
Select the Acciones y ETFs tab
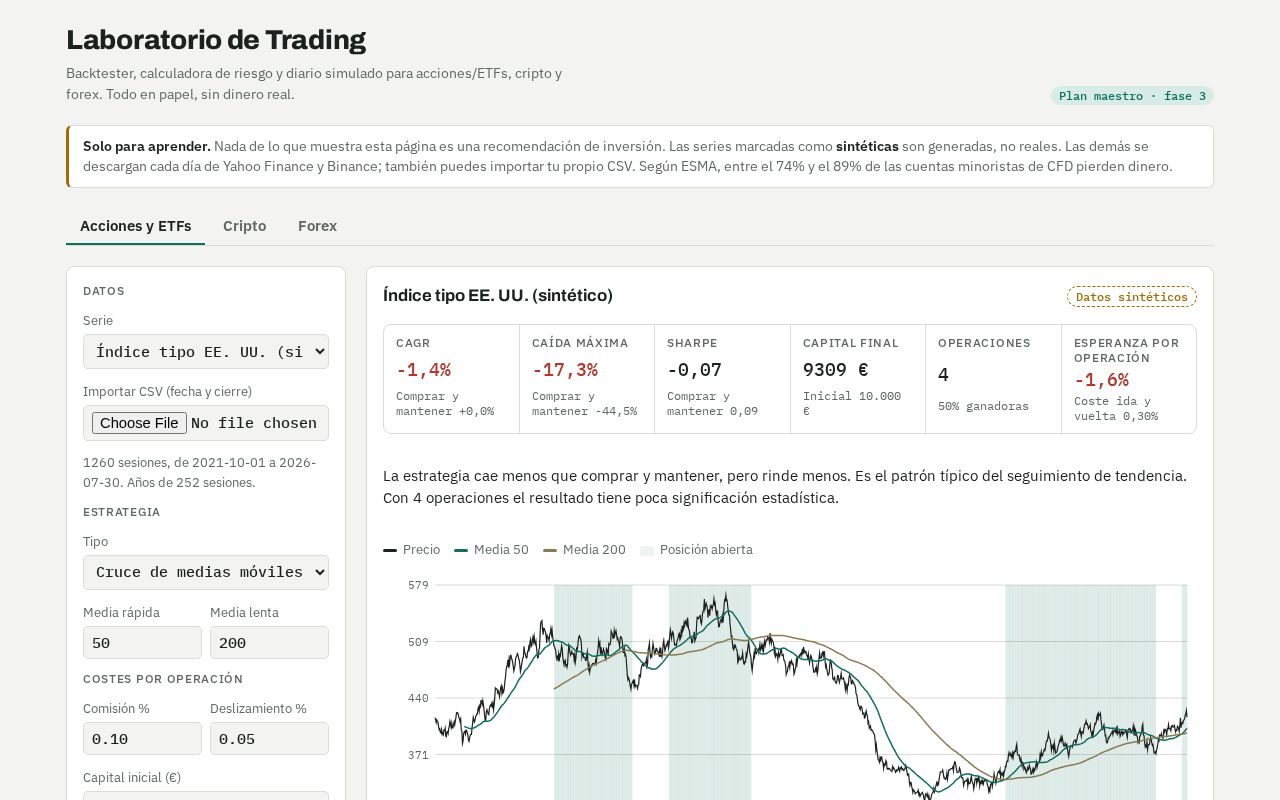coord(136,226)
